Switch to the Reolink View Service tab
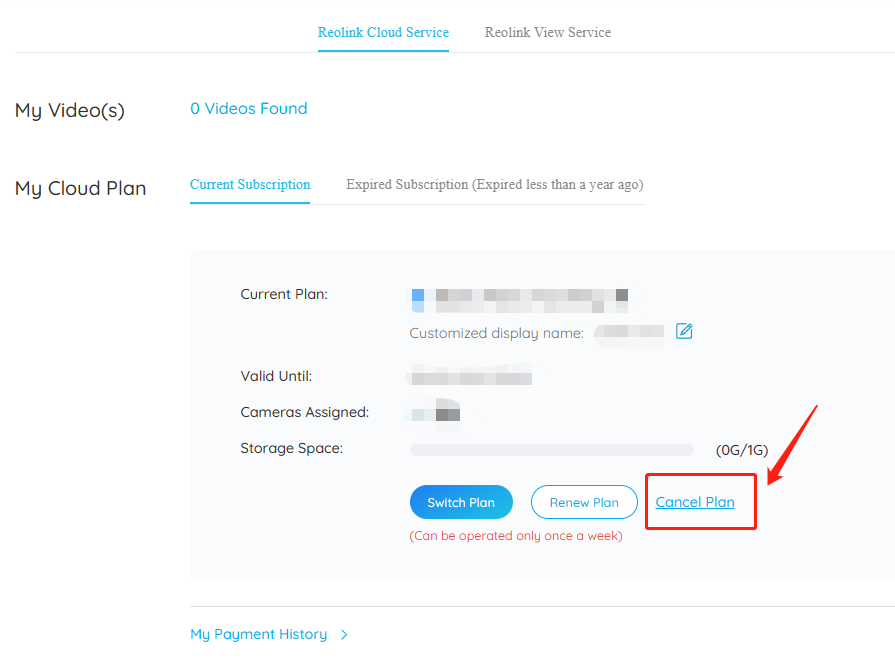This screenshot has width=895, height=661. click(x=547, y=33)
